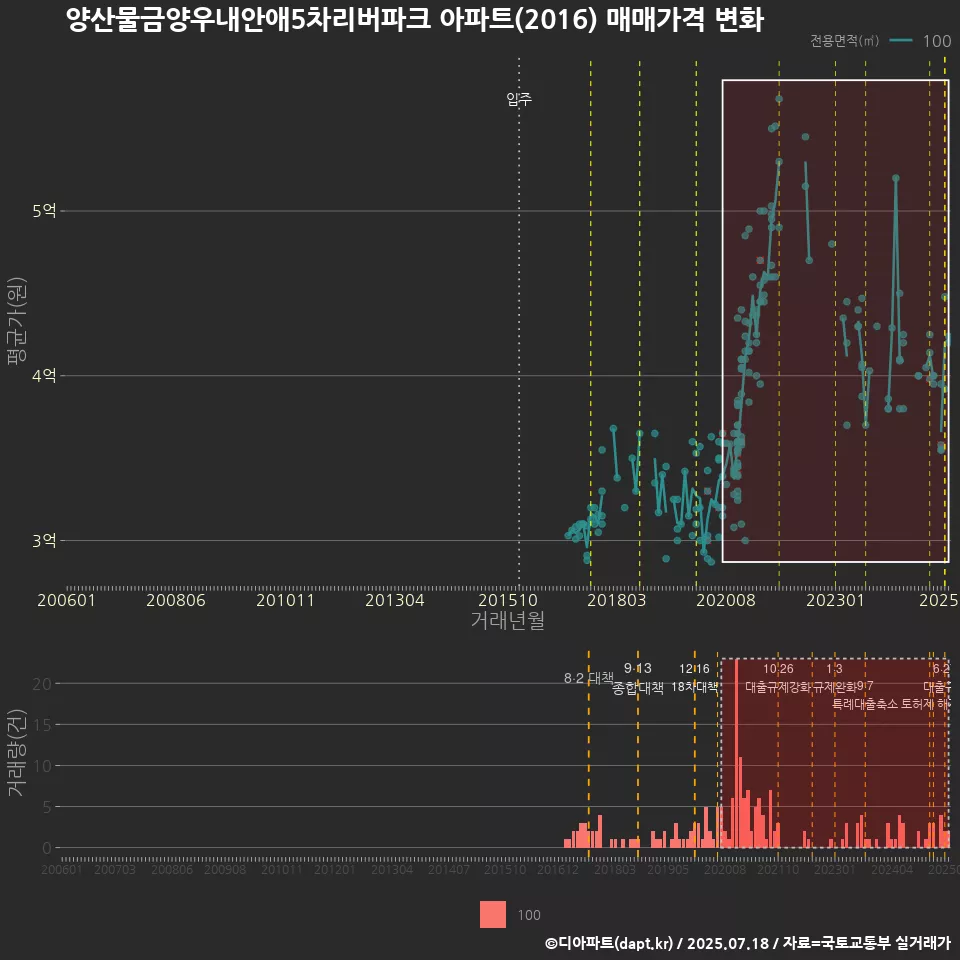
Task: Click the 12·16 policy date label
Action: click(694, 669)
